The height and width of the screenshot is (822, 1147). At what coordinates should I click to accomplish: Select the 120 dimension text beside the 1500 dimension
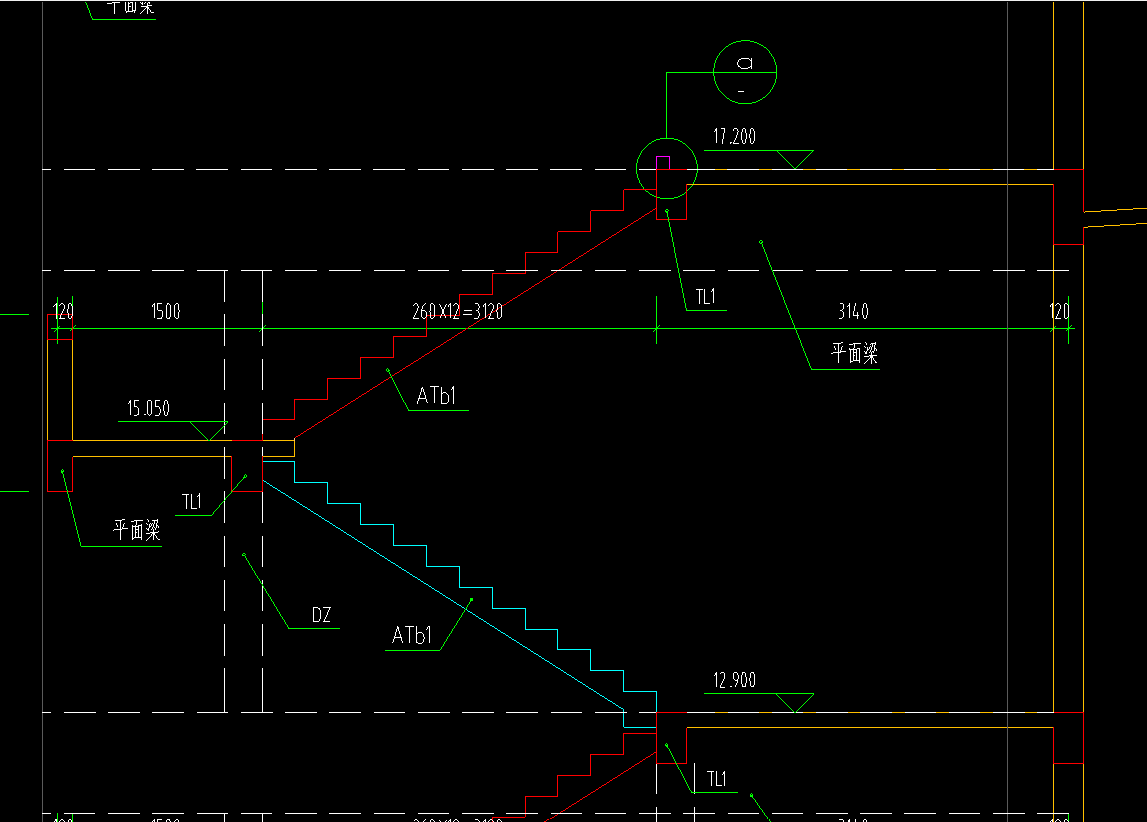click(x=64, y=312)
